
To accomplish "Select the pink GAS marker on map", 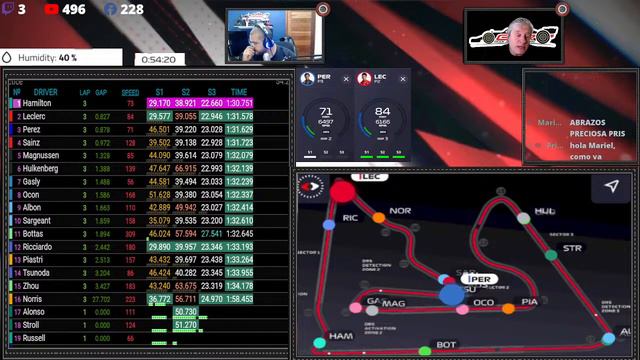I will 356,307.
